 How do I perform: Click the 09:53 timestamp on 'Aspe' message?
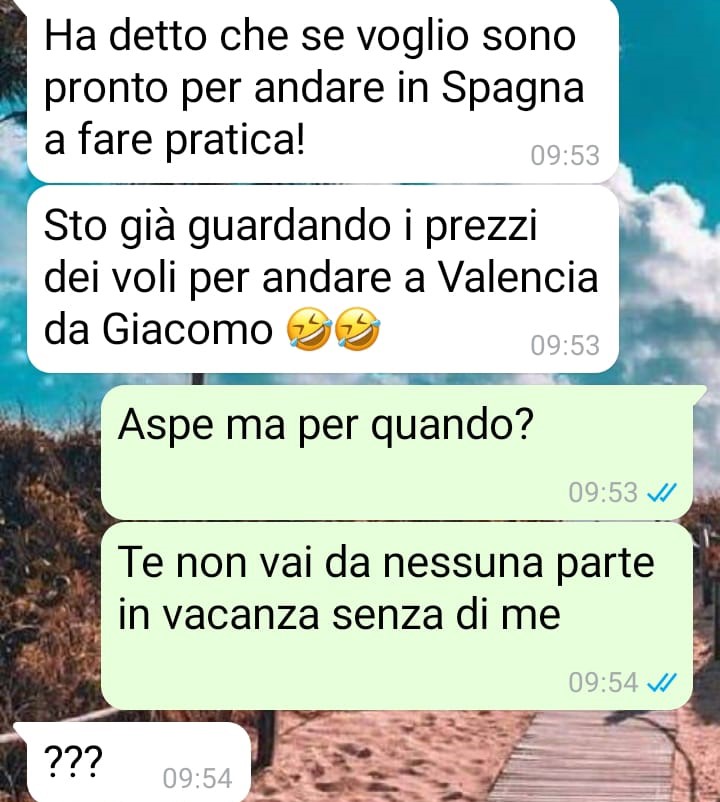[603, 493]
